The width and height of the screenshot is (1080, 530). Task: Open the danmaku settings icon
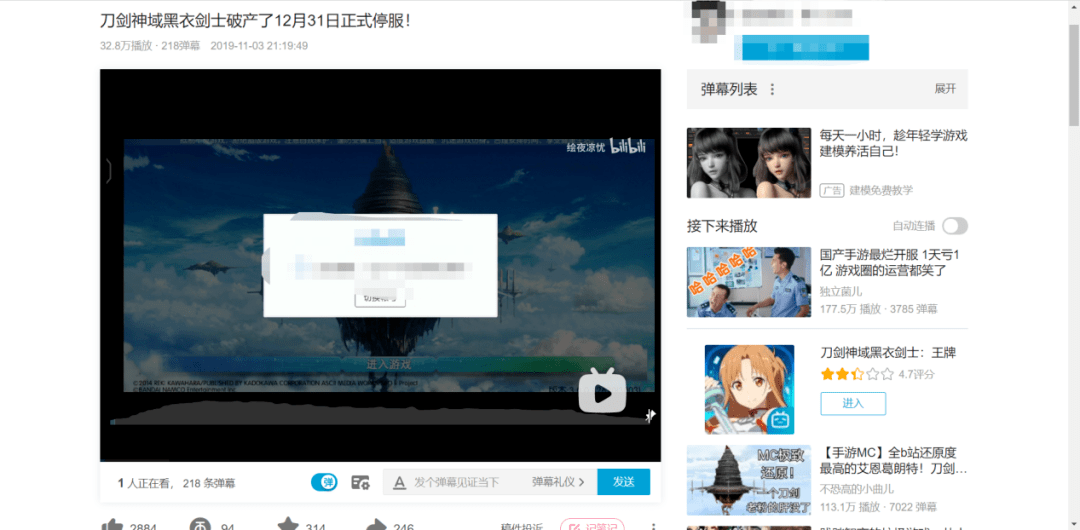click(360, 482)
